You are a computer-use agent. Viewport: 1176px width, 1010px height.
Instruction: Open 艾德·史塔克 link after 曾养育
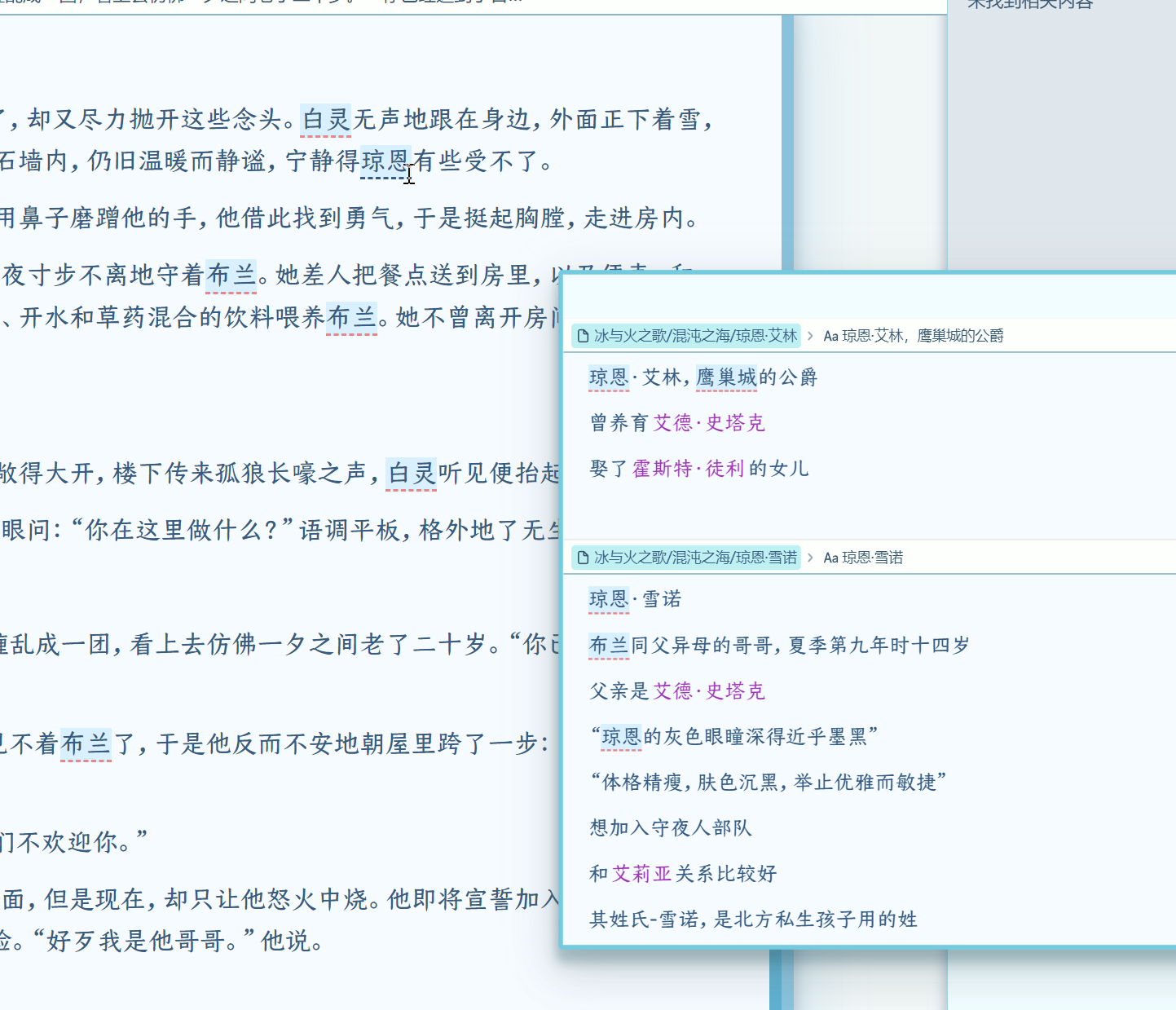[709, 423]
